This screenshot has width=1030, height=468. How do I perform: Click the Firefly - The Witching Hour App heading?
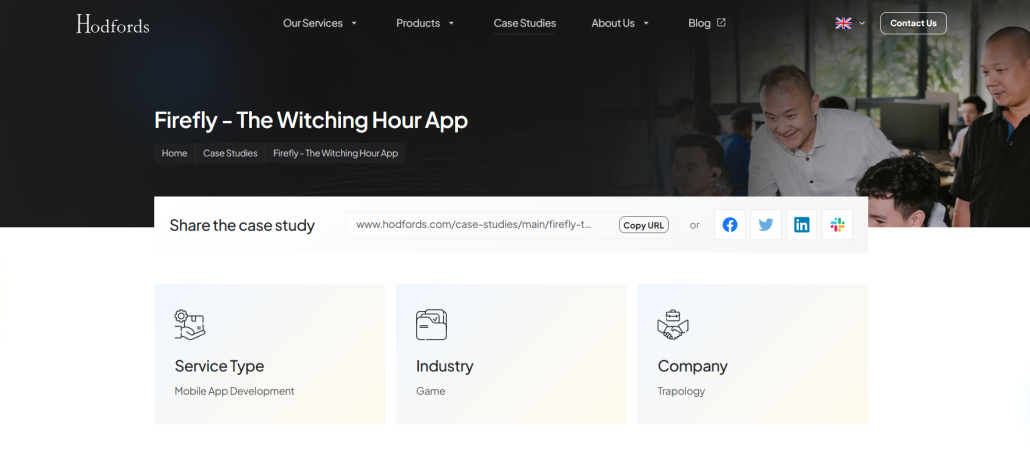pos(311,120)
